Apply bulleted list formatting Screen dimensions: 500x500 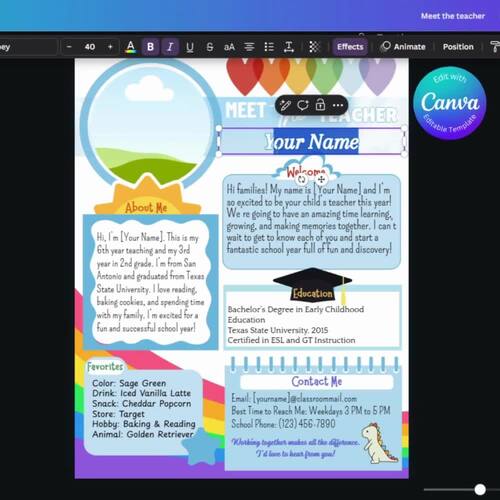tap(269, 47)
